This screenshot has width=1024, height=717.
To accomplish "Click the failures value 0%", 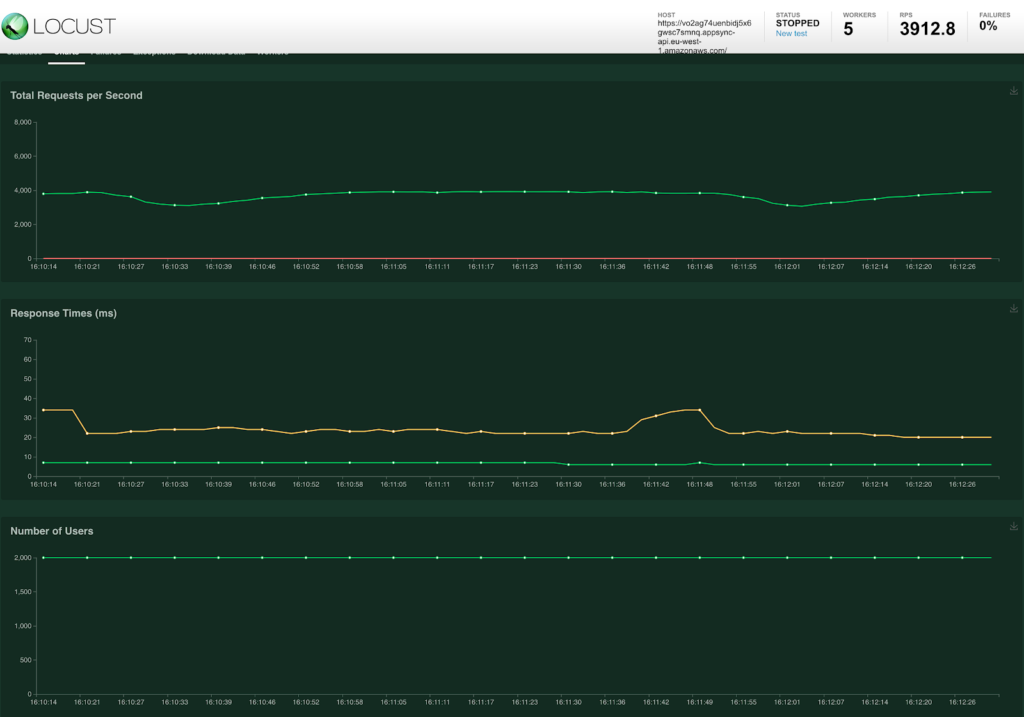I will pos(987,25).
